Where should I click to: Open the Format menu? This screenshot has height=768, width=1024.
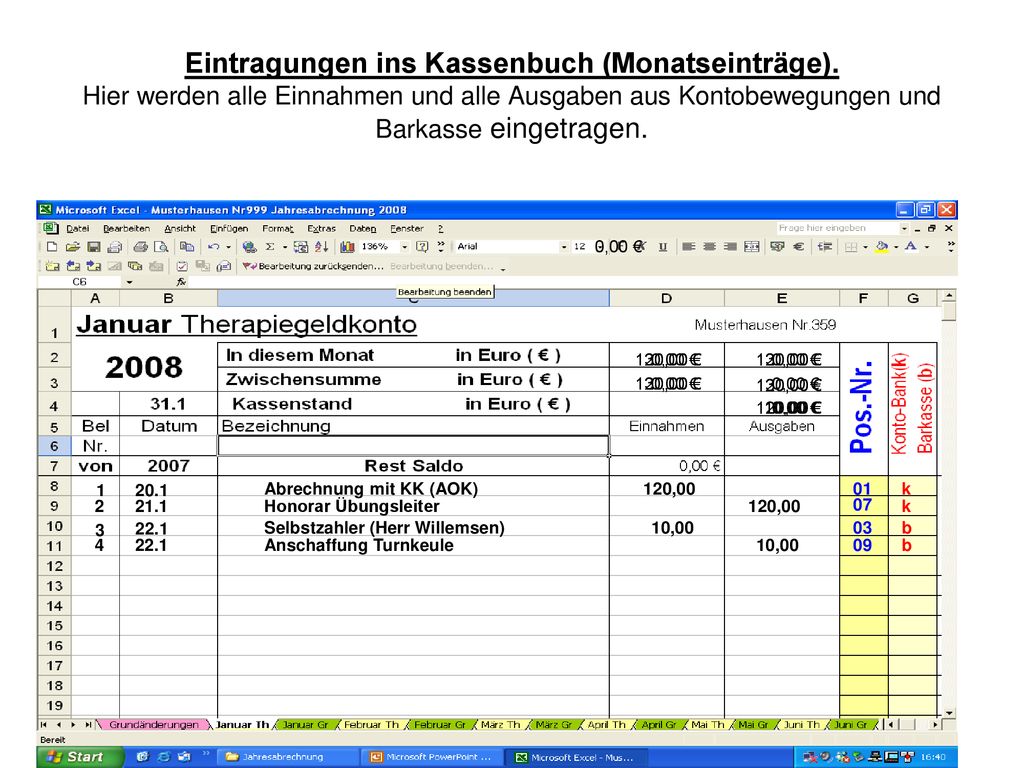[278, 229]
